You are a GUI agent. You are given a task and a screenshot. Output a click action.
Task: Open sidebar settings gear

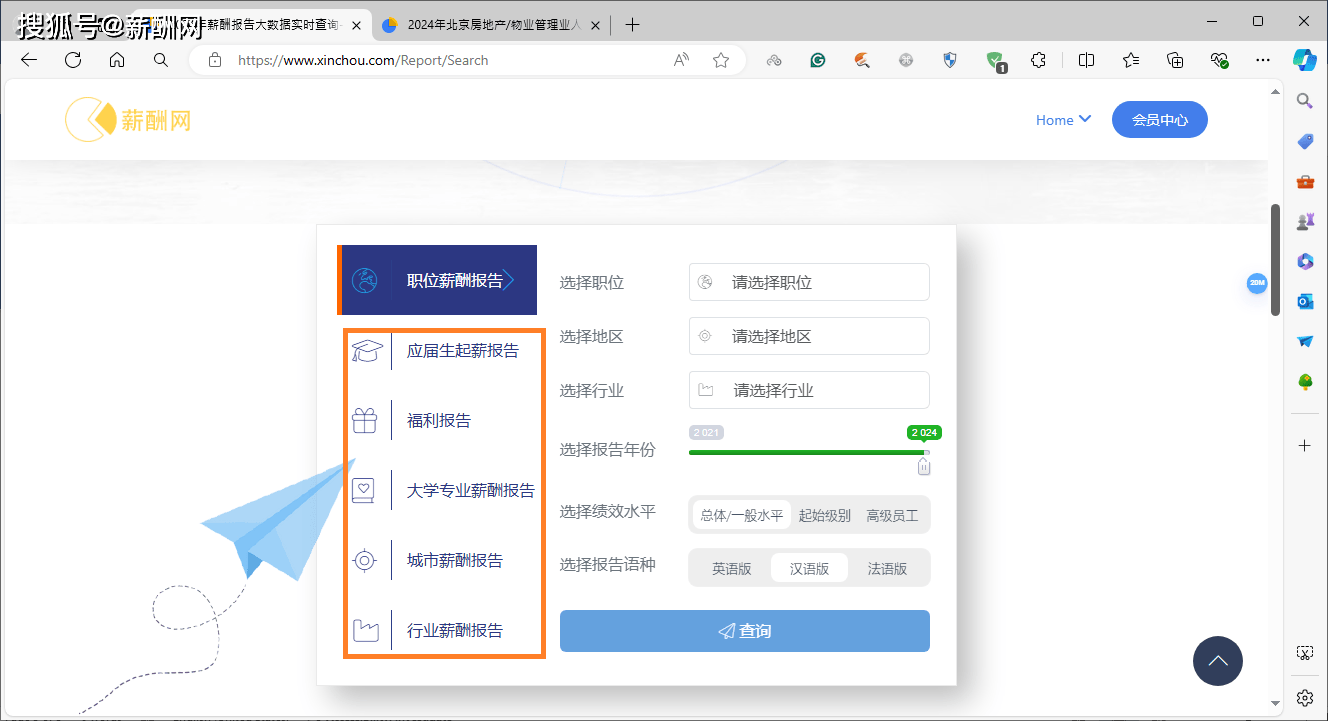click(1305, 697)
